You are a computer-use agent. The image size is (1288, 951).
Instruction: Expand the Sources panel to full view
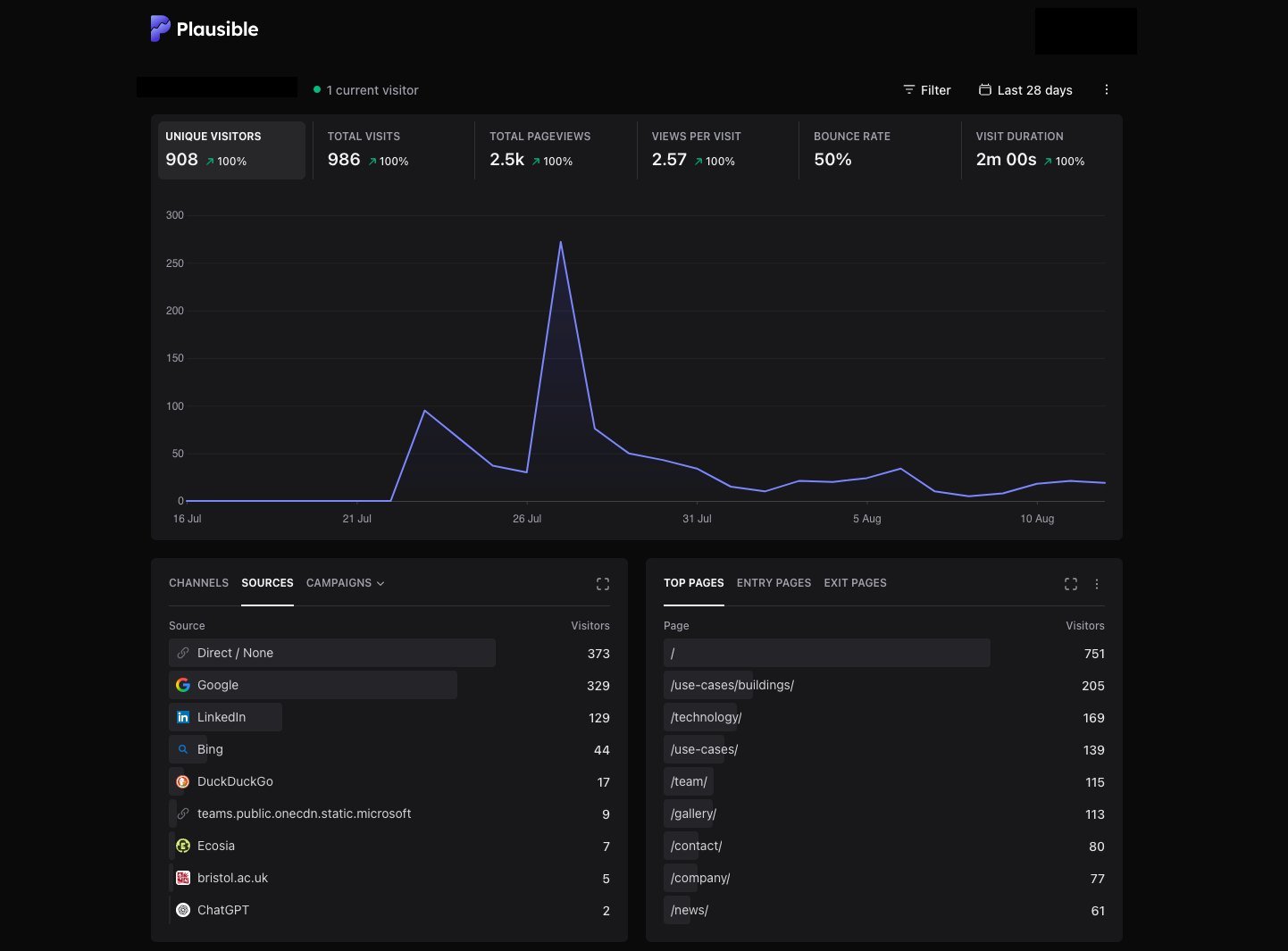603,584
